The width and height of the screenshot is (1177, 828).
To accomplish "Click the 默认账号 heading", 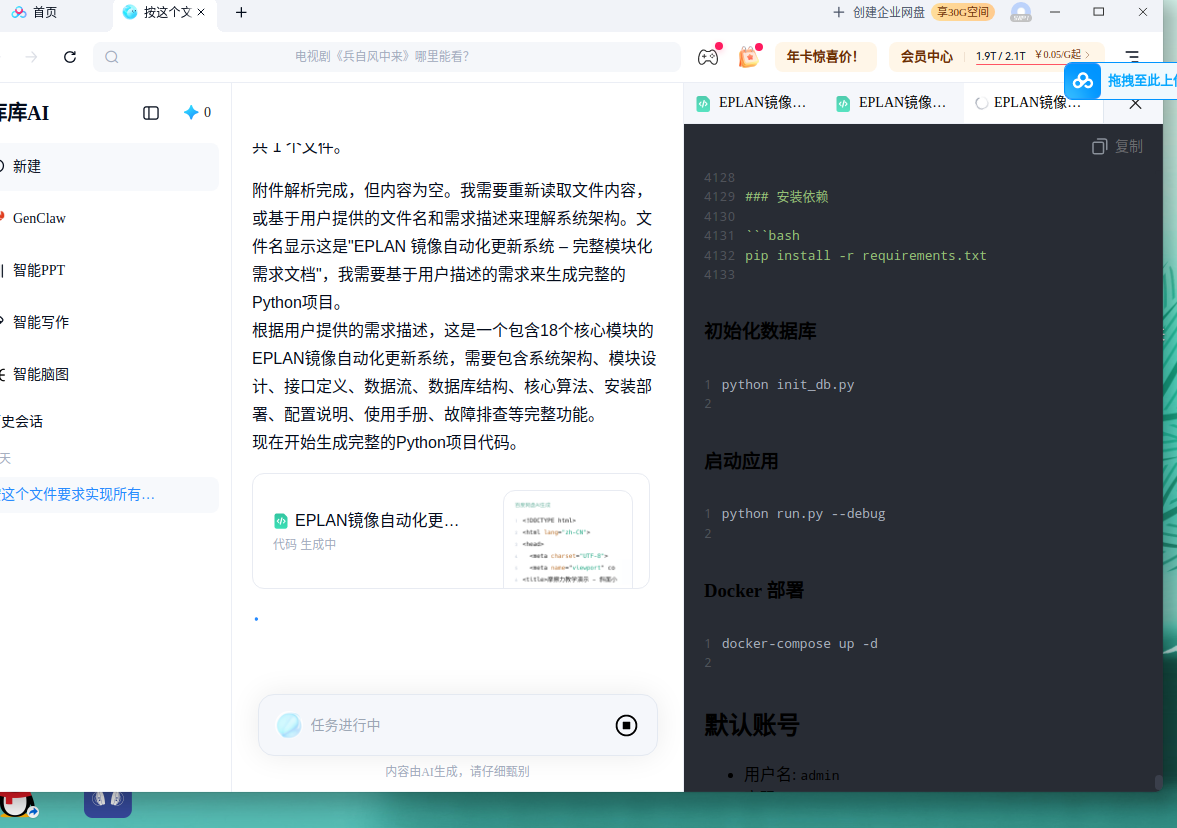I will (x=751, y=725).
